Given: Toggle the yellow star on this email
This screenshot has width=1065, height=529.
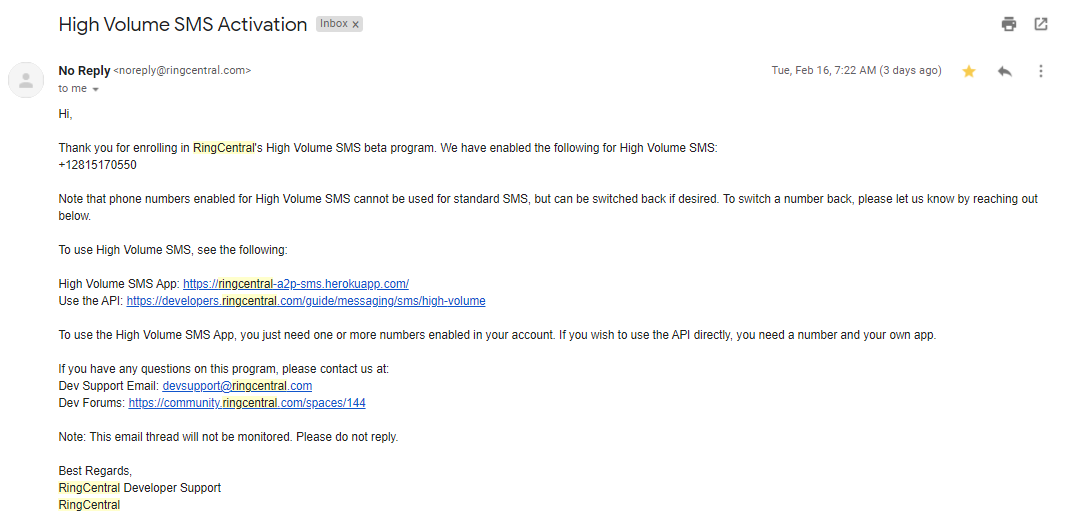Looking at the screenshot, I should point(969,71).
